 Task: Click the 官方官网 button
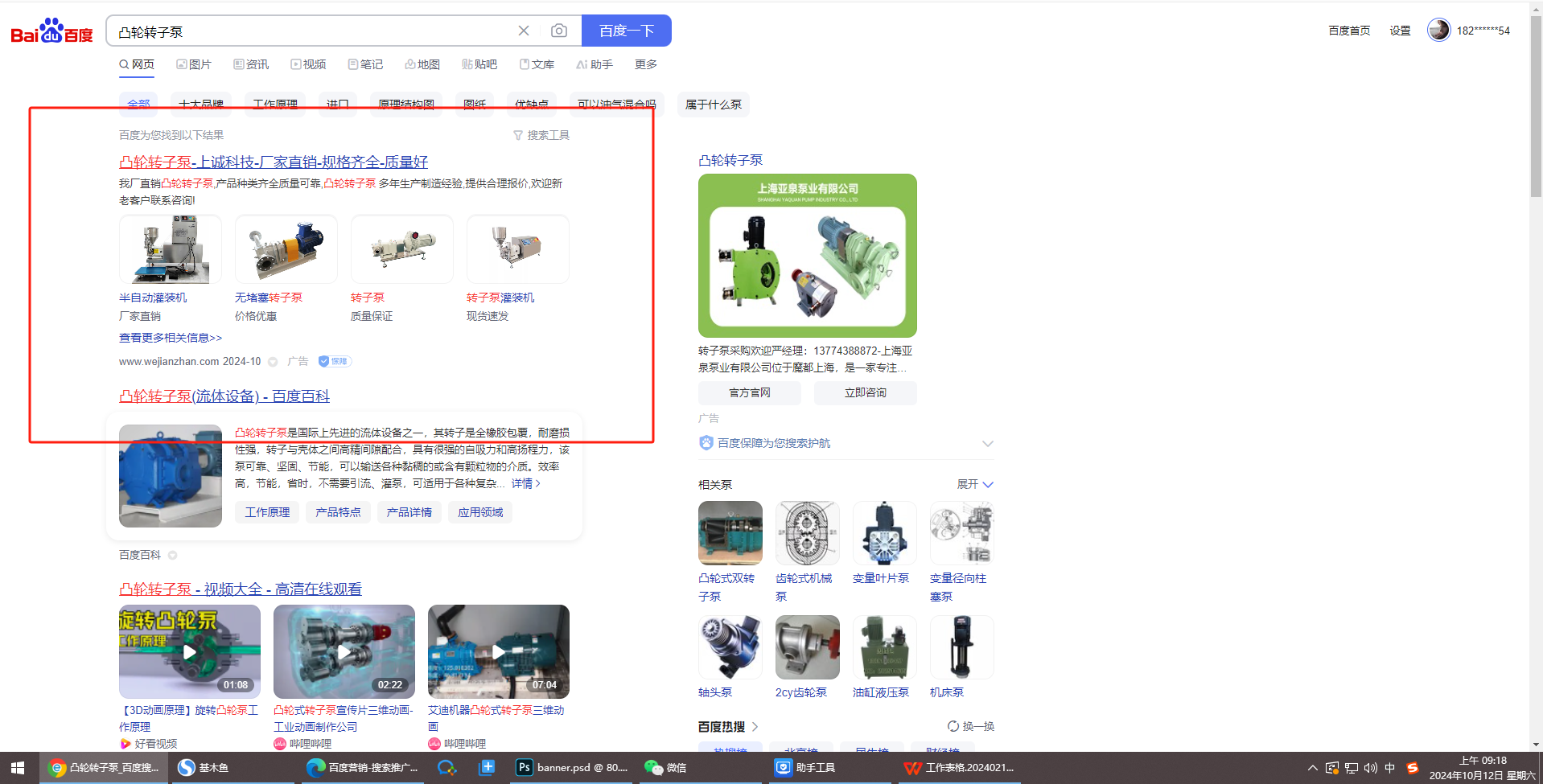click(750, 392)
